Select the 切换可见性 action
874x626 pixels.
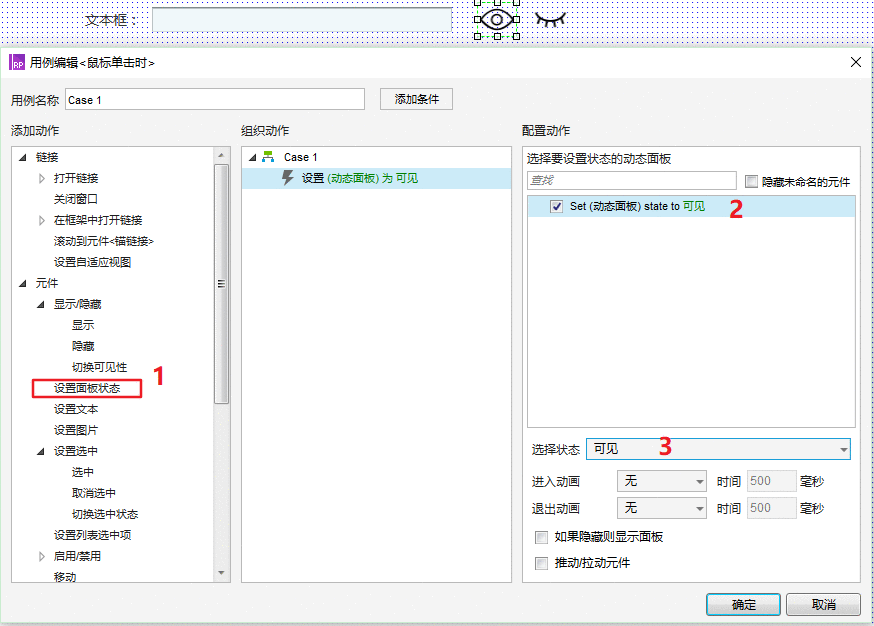tap(99, 367)
